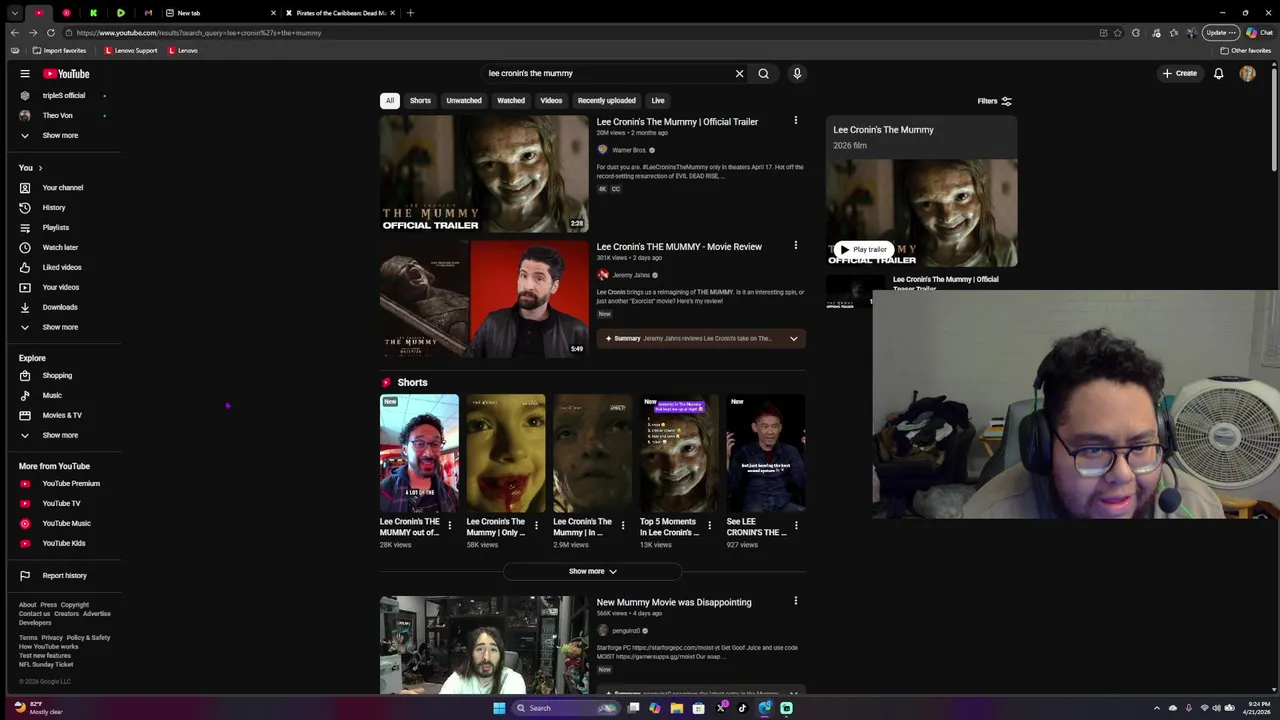Click the taskbar Search box
The image size is (1280, 720).
pyautogui.click(x=565, y=708)
